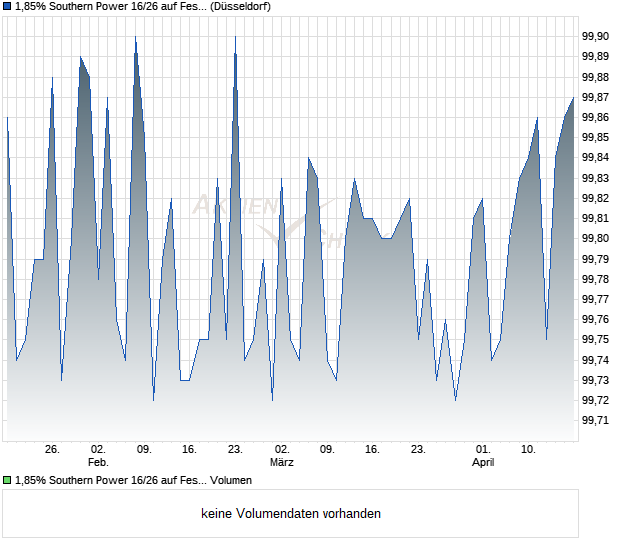This screenshot has height=546, width=620.
Task: Select volume title '1,85% Southern Power 16/26 auf Fes... Volumen'
Action: point(133,480)
